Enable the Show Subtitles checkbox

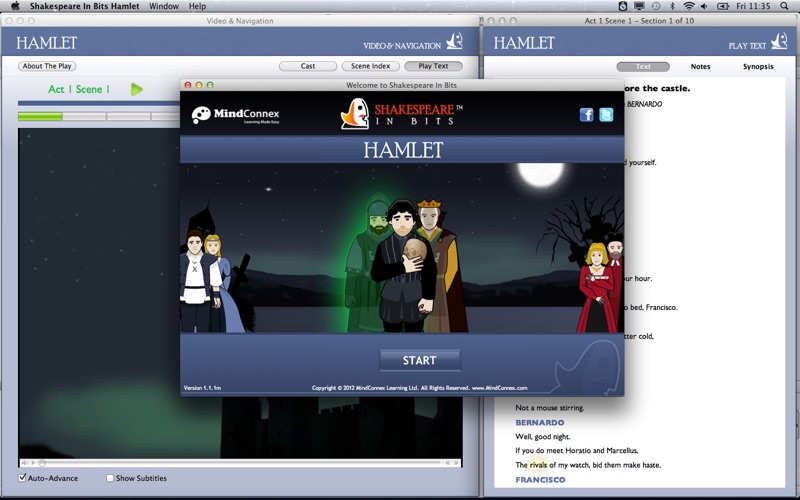pyautogui.click(x=110, y=478)
